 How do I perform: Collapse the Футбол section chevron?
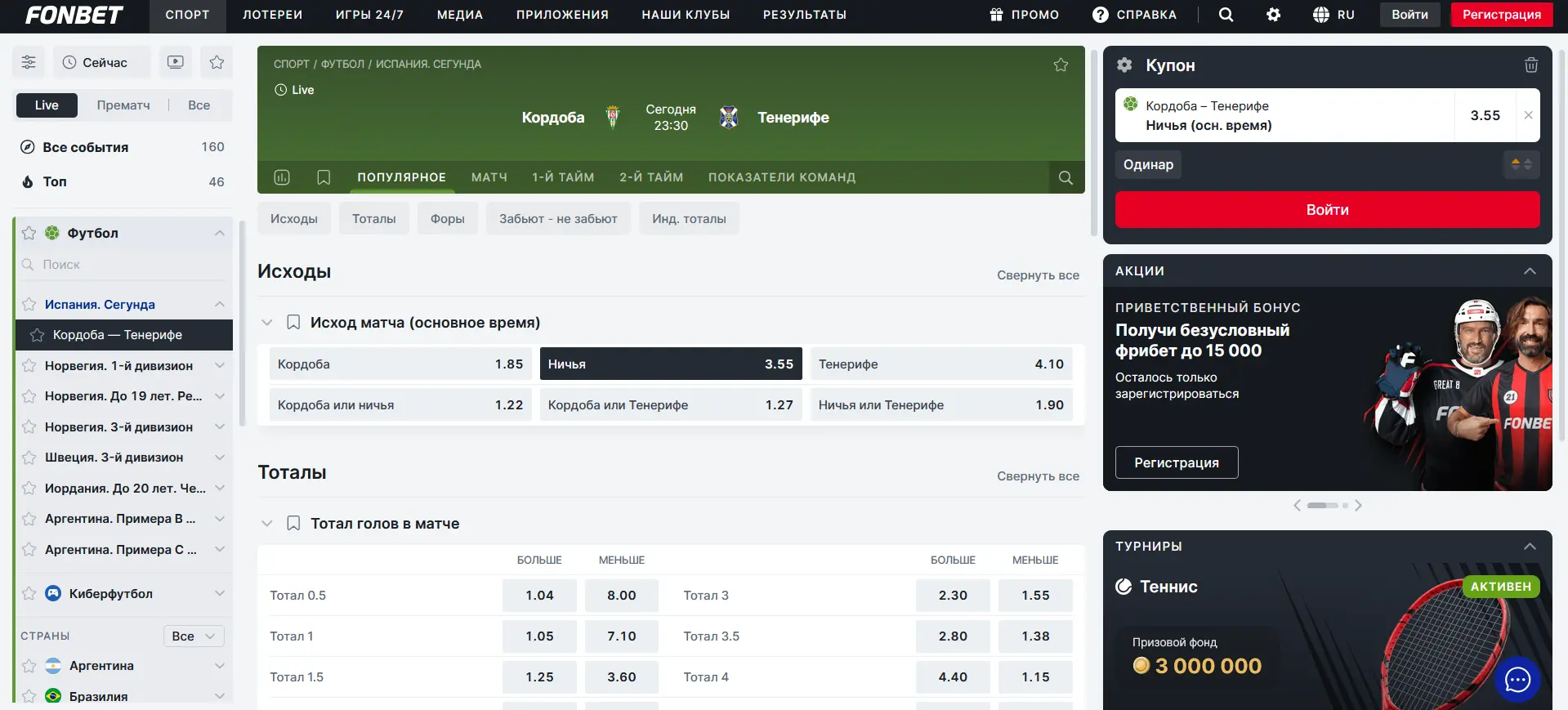pyautogui.click(x=219, y=233)
